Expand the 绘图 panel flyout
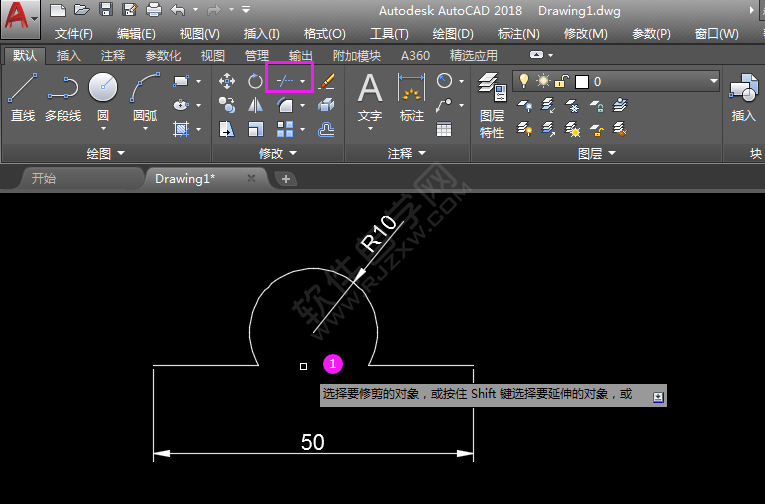The image size is (765, 504). pyautogui.click(x=105, y=153)
